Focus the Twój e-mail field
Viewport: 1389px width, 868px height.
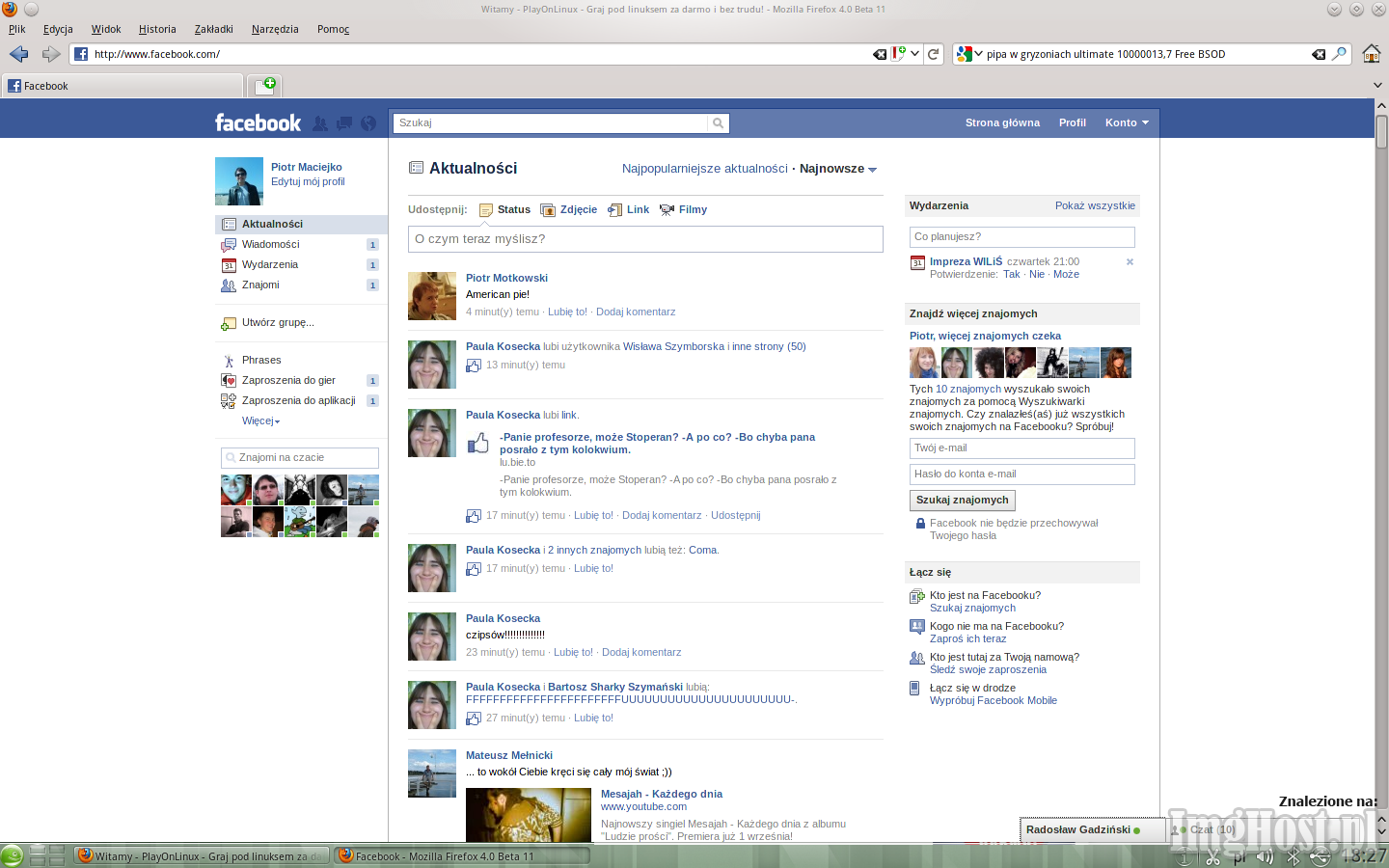tap(1022, 448)
